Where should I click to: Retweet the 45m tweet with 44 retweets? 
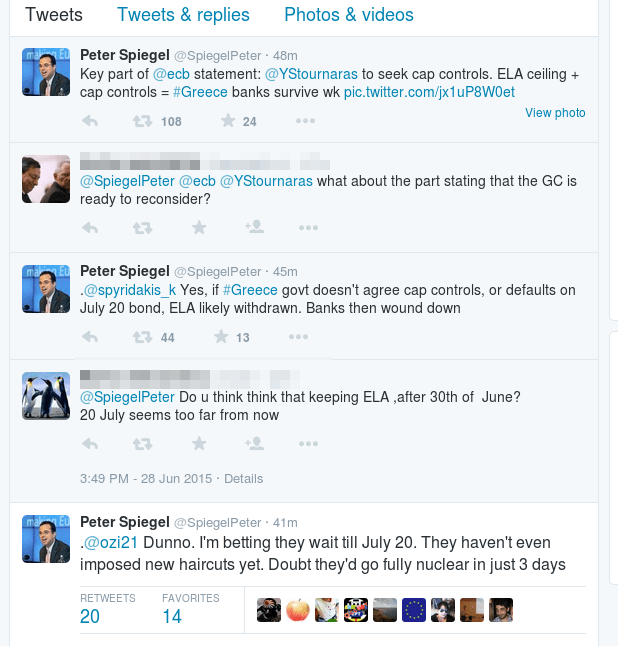pos(143,337)
